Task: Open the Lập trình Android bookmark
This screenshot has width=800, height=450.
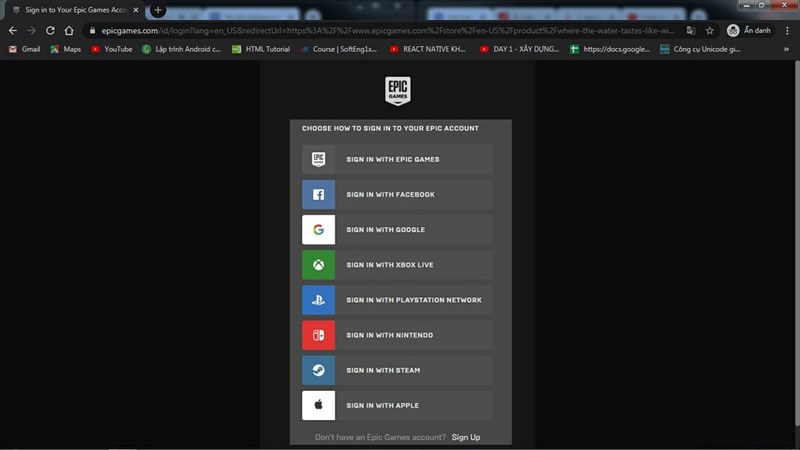Action: 182,49
